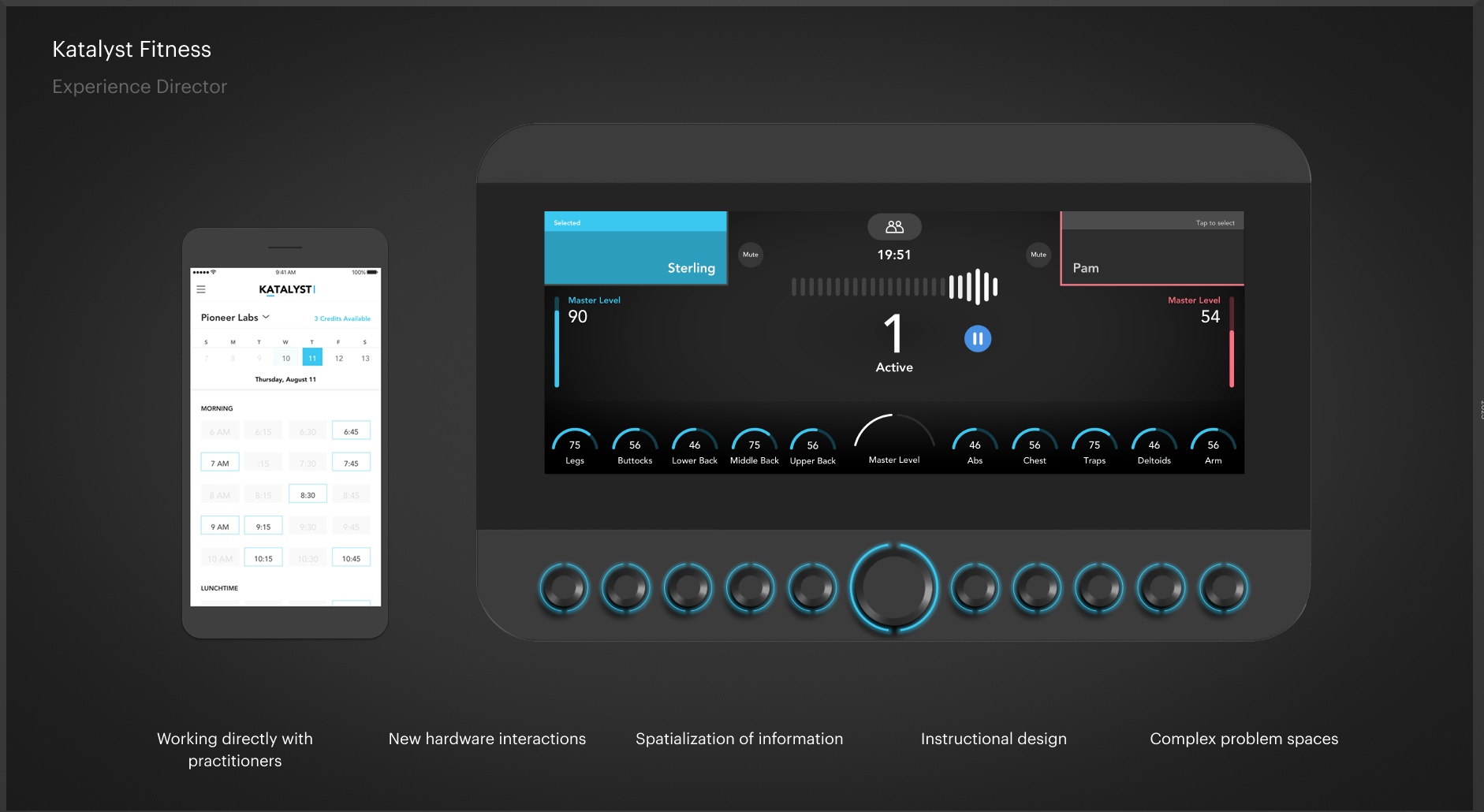Click Sterling's Master Level value 90
1484x812 pixels.
coord(578,317)
